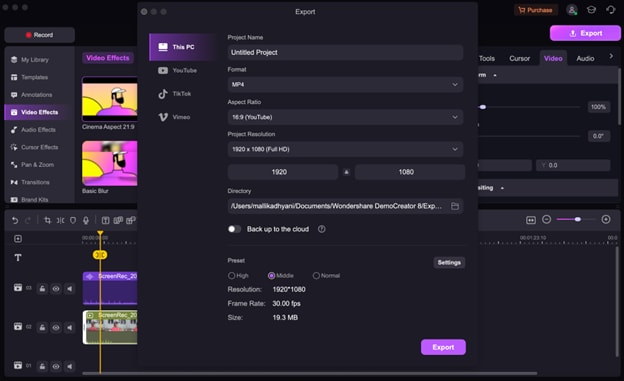624x381 pixels.
Task: Open preset Settings button
Action: click(449, 262)
